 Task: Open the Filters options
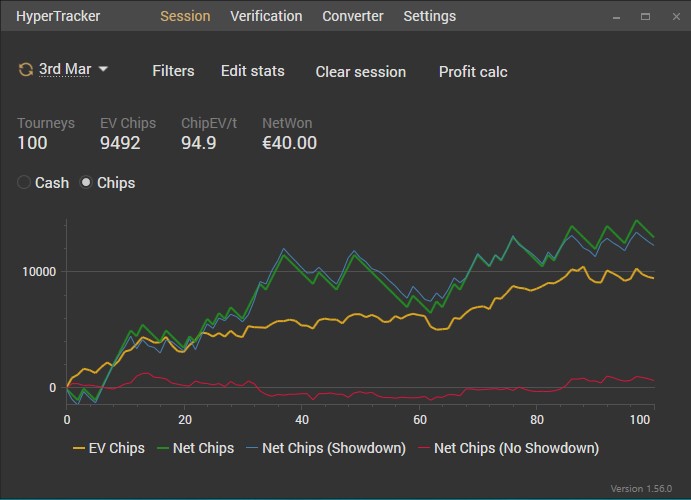pyautogui.click(x=173, y=71)
